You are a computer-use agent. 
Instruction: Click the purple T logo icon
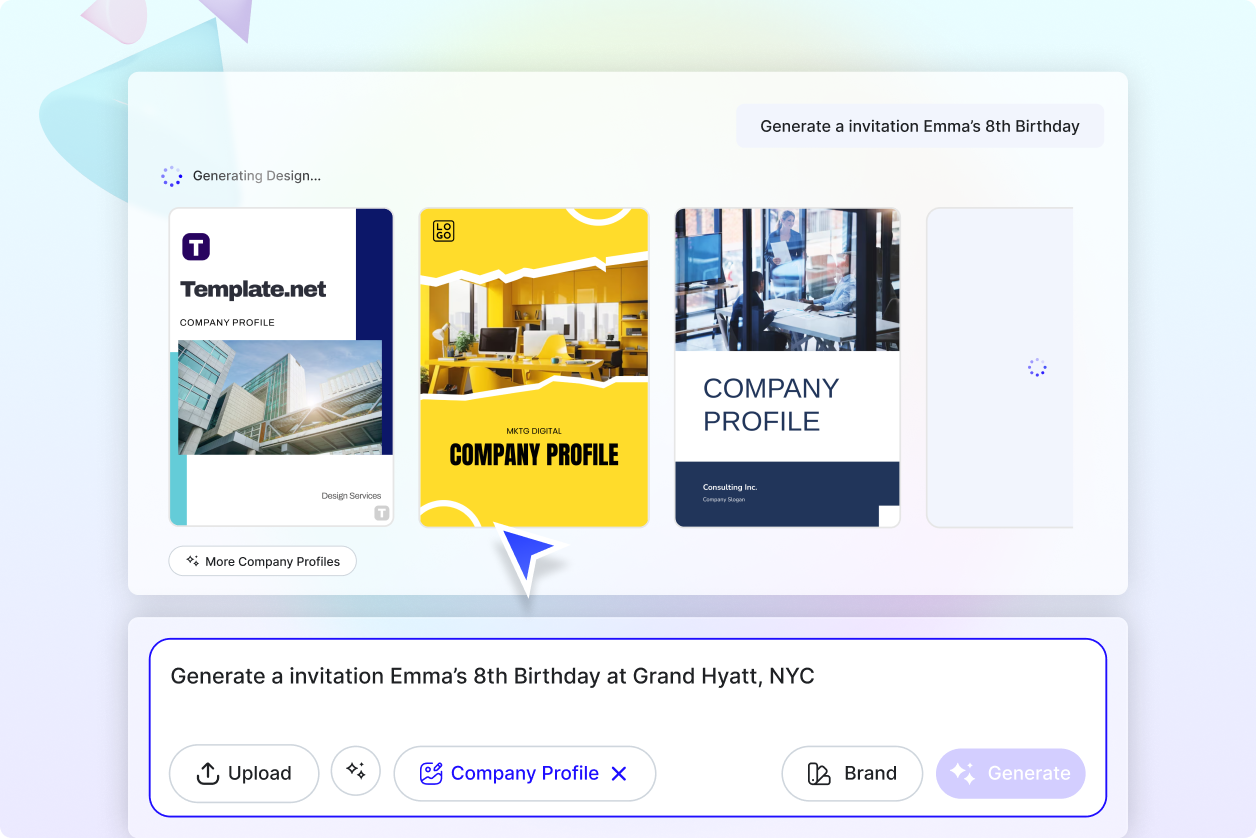click(196, 246)
